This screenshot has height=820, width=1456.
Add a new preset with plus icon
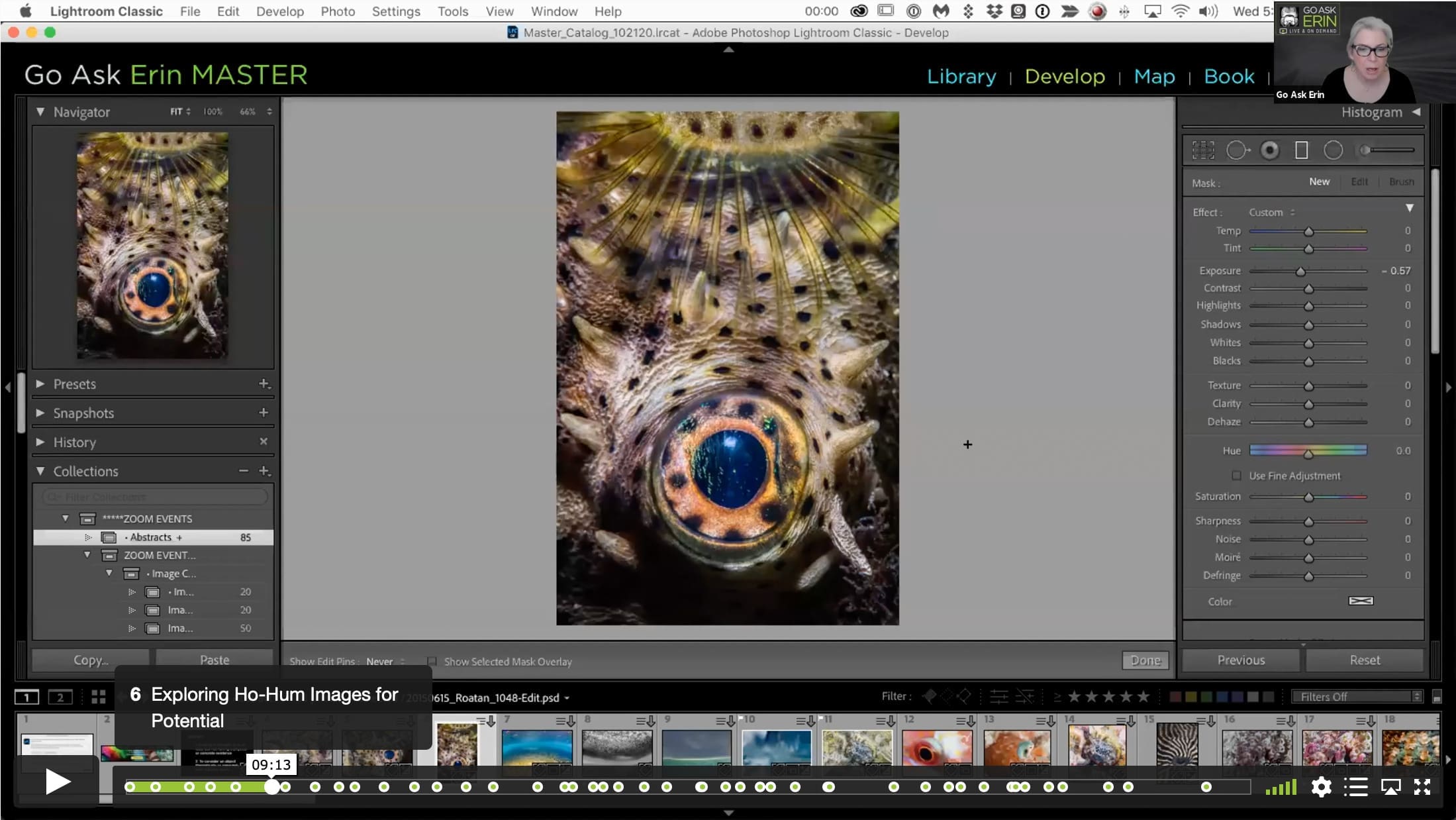264,384
